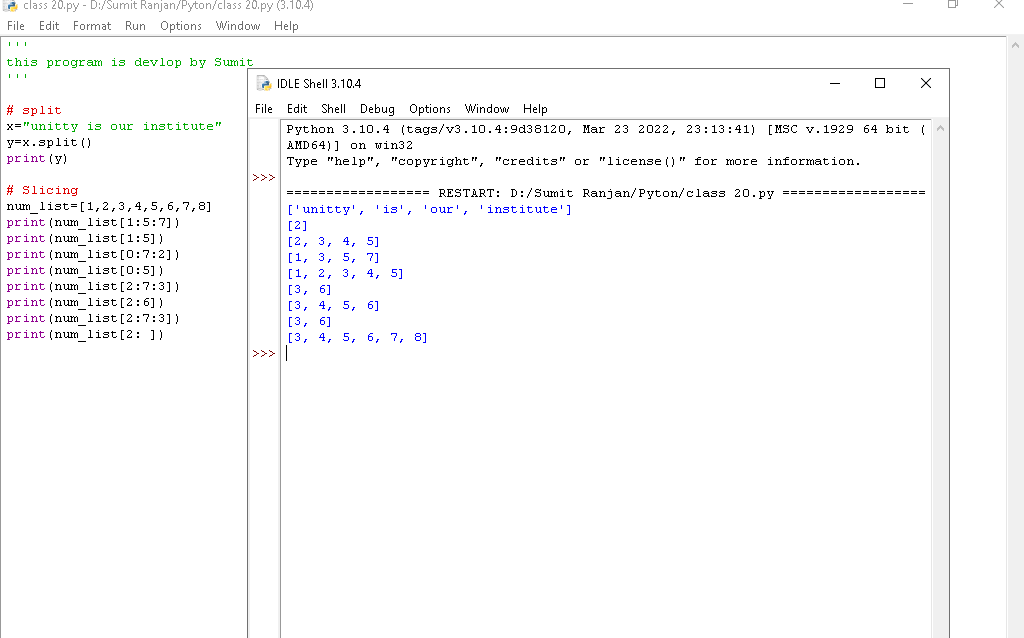Open the Shell menu in IDLE Shell
The image size is (1024, 638).
(333, 109)
